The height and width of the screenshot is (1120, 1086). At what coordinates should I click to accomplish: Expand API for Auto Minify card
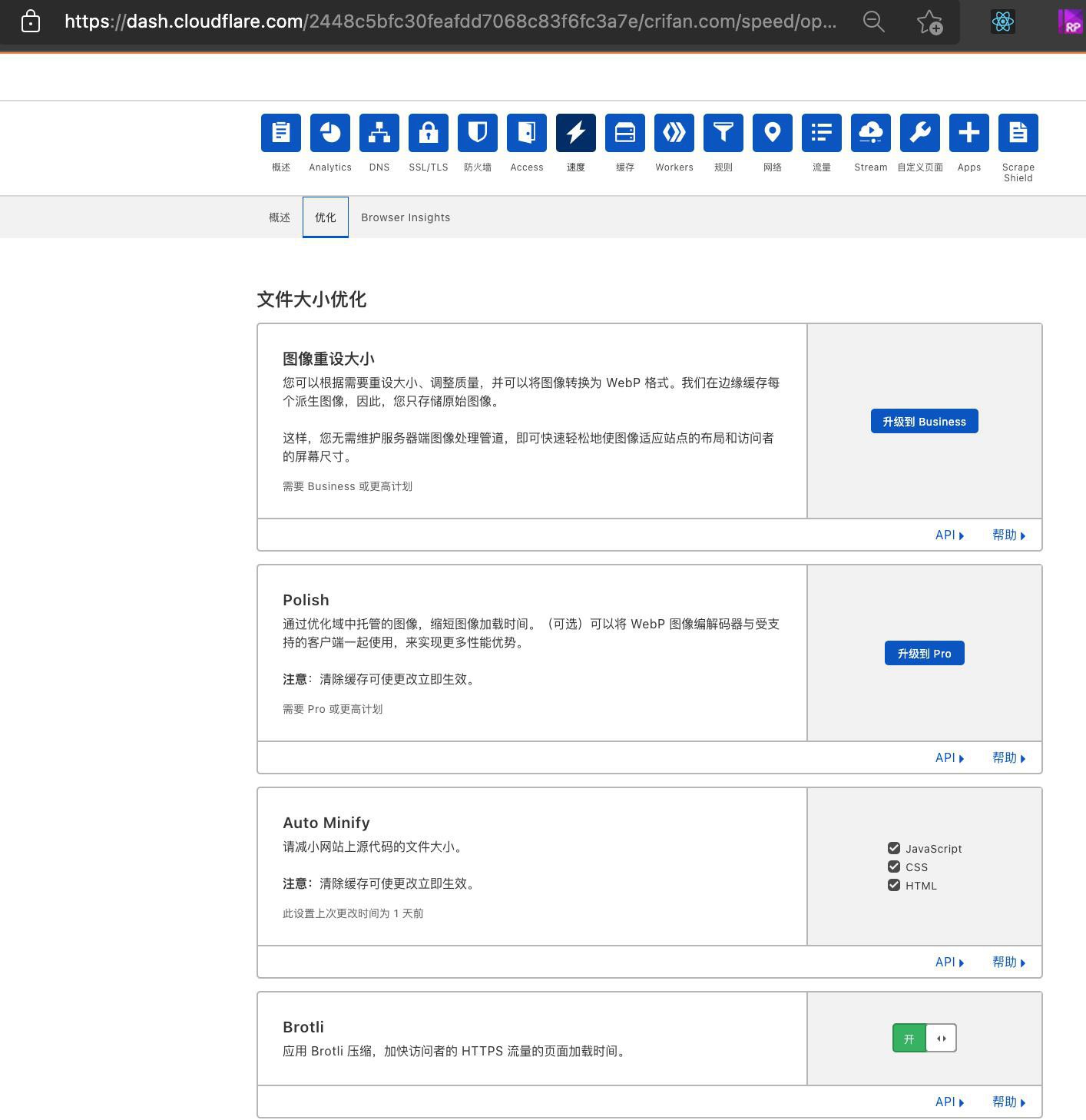point(950,962)
